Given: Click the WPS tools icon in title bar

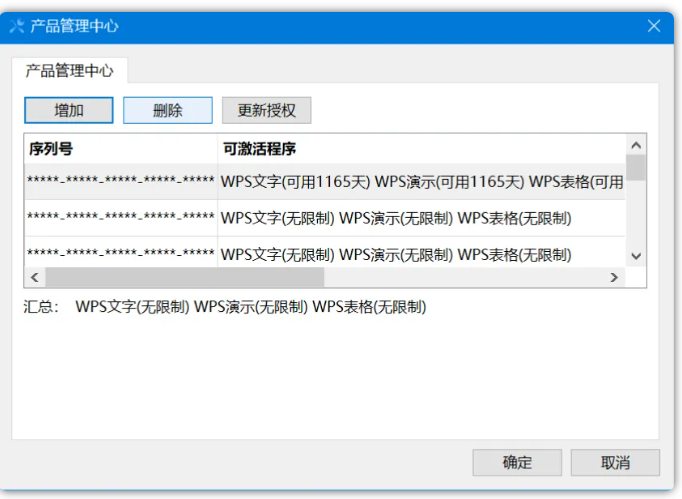Looking at the screenshot, I should click(x=17, y=26).
